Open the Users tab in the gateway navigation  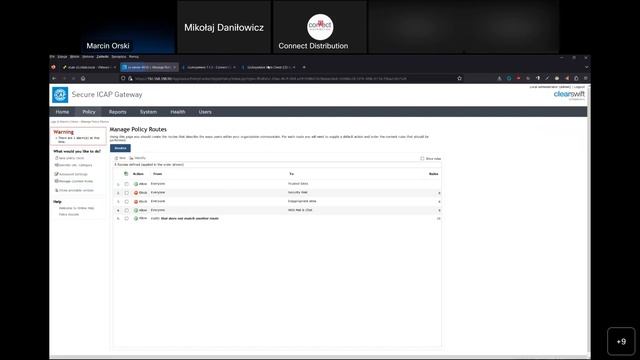[205, 112]
